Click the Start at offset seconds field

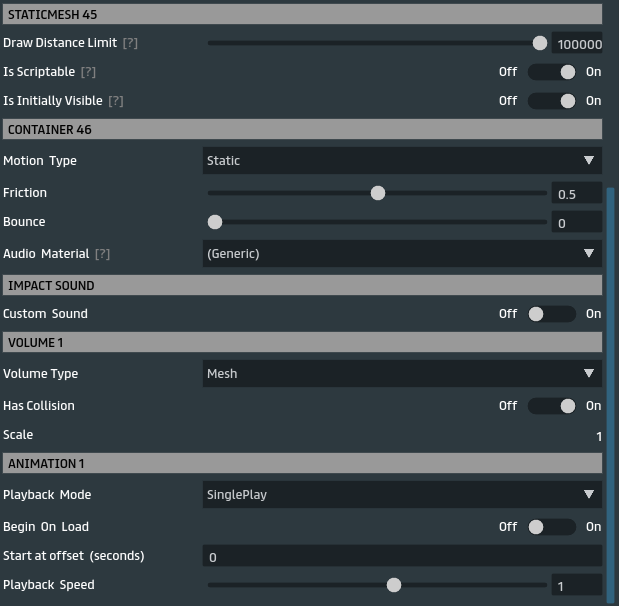[402, 556]
